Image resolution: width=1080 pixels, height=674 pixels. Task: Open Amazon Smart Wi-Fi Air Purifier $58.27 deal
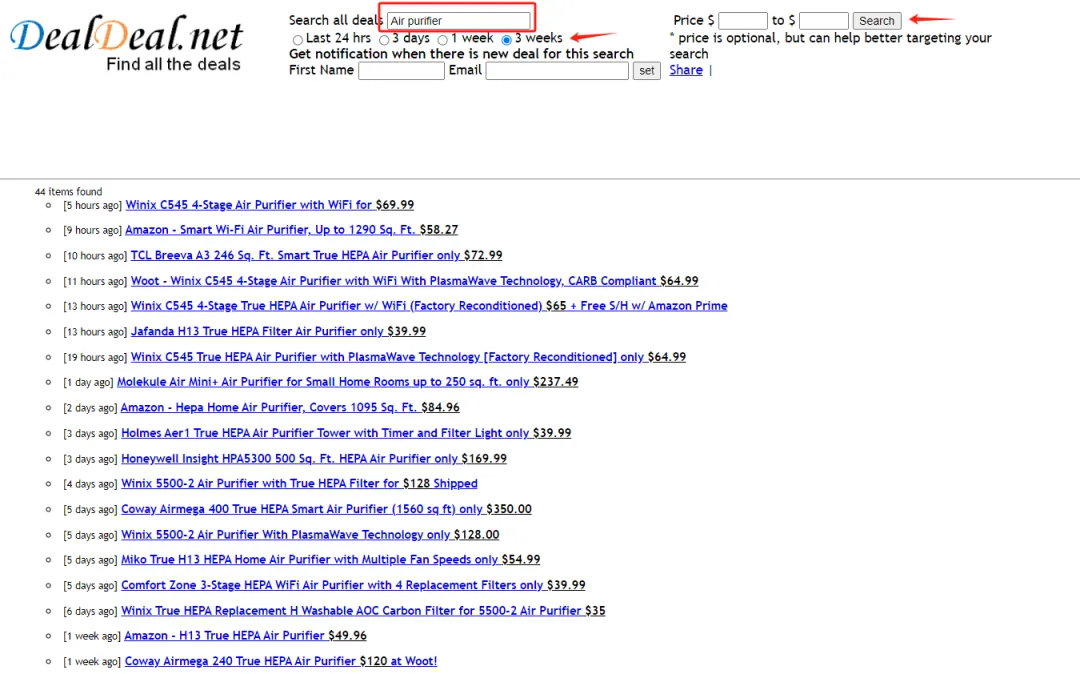pos(291,230)
